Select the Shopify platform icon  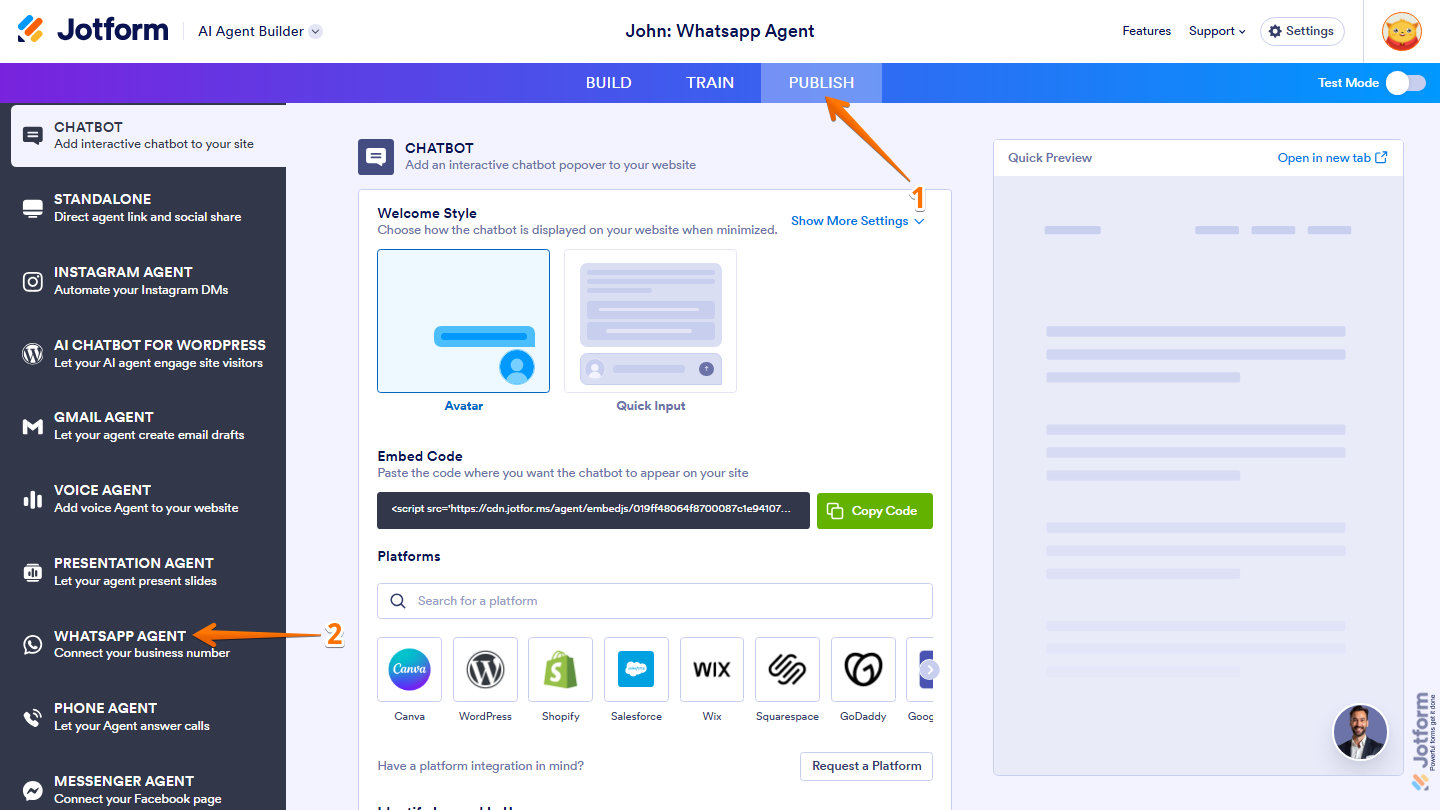click(560, 669)
